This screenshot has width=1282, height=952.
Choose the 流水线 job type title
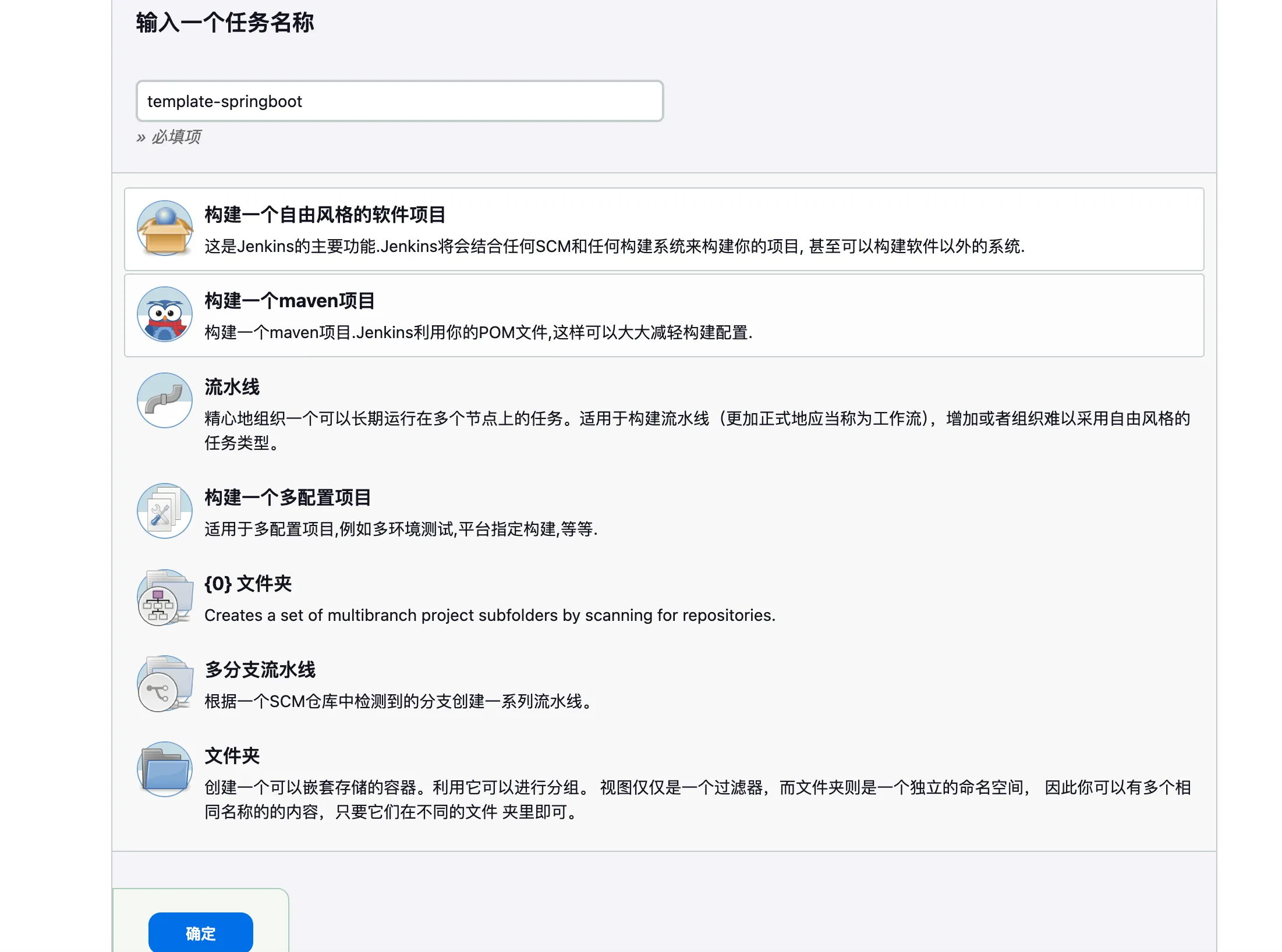[x=232, y=387]
